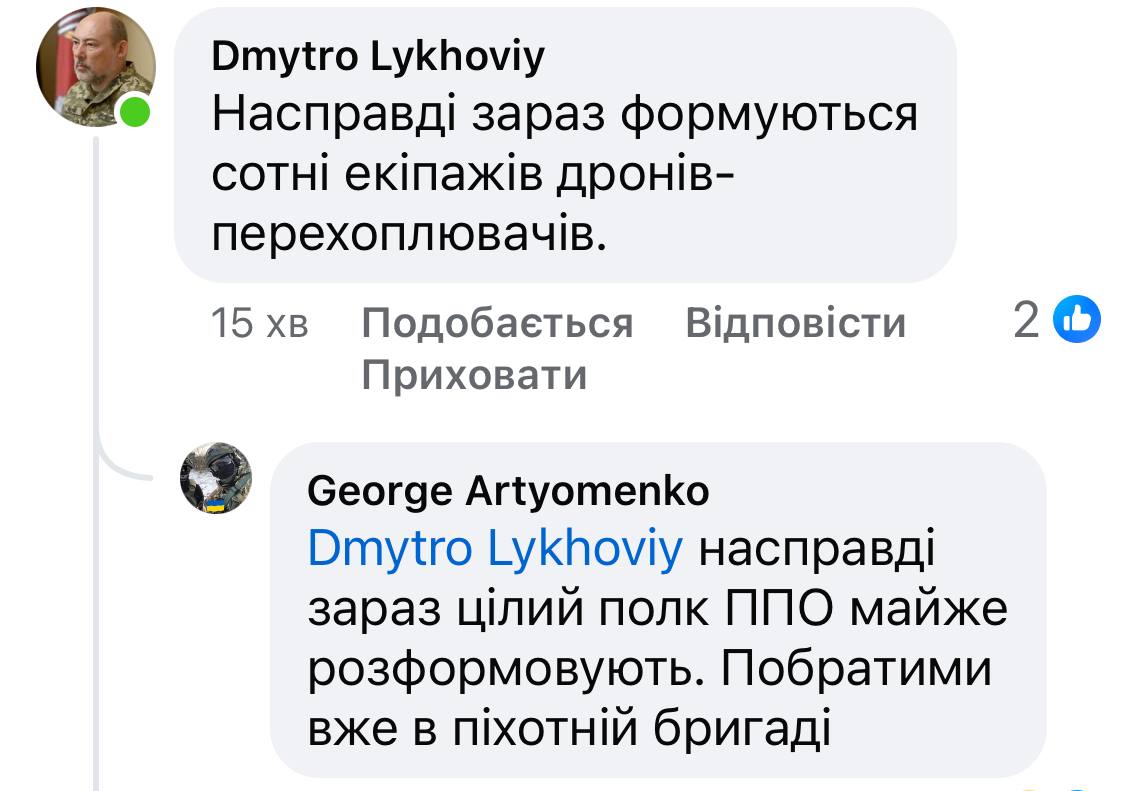Click the 15 хв timestamp
The width and height of the screenshot is (1125, 791).
click(x=260, y=324)
